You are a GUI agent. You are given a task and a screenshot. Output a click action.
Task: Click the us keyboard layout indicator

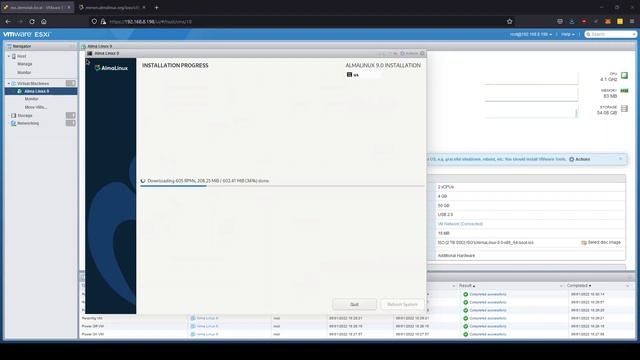[x=363, y=75]
